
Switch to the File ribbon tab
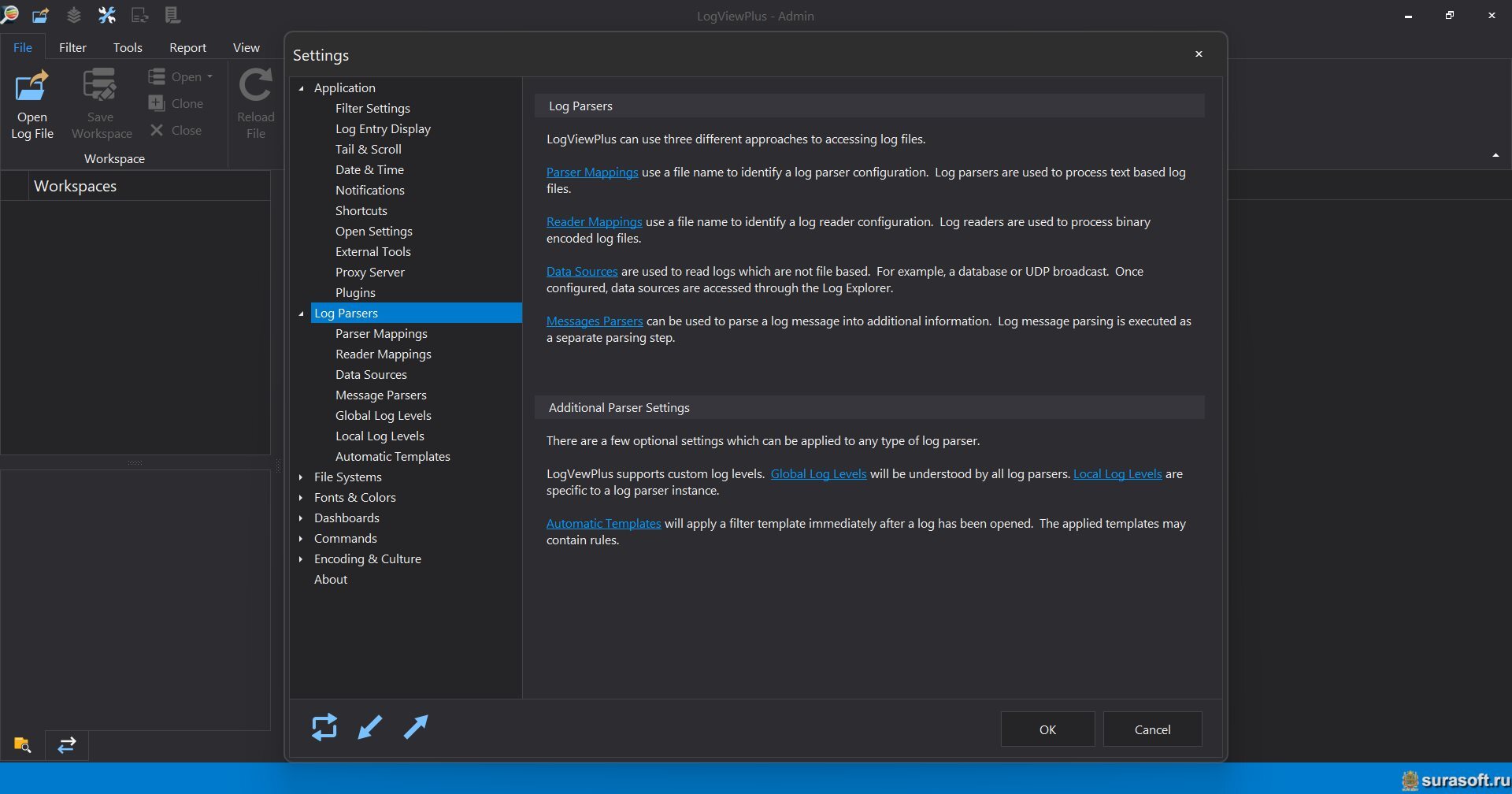[23, 47]
